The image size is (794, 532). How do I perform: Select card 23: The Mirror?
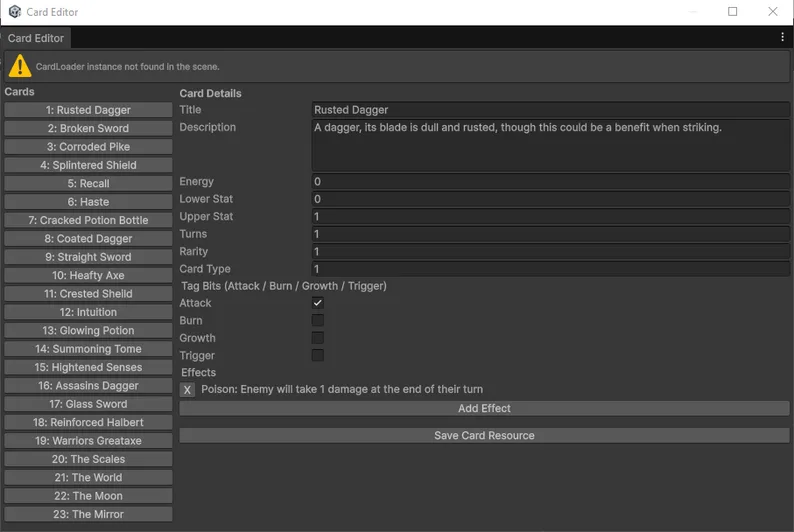pyautogui.click(x=88, y=515)
